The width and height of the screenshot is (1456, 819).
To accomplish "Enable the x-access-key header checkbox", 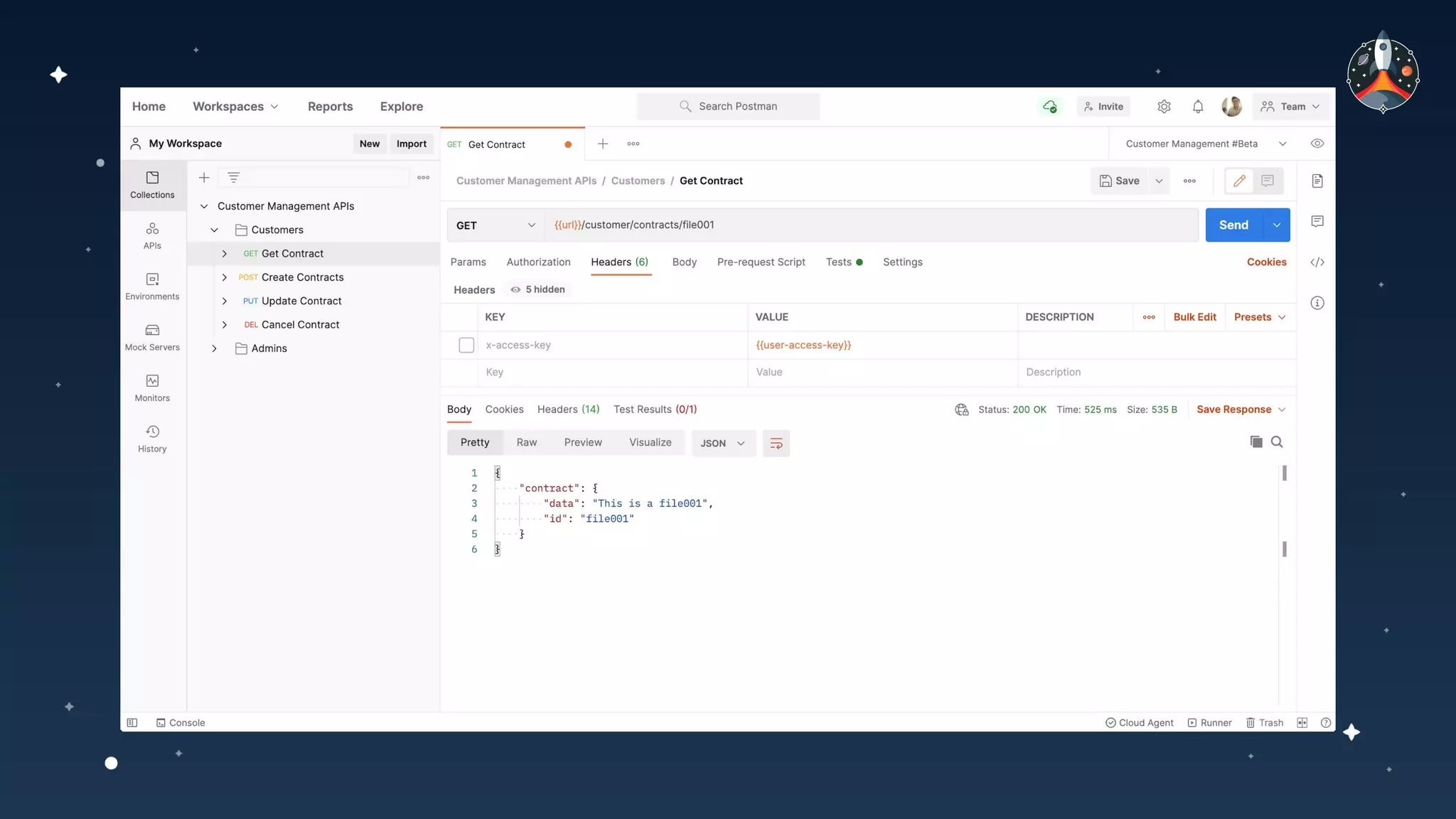I will (x=466, y=346).
